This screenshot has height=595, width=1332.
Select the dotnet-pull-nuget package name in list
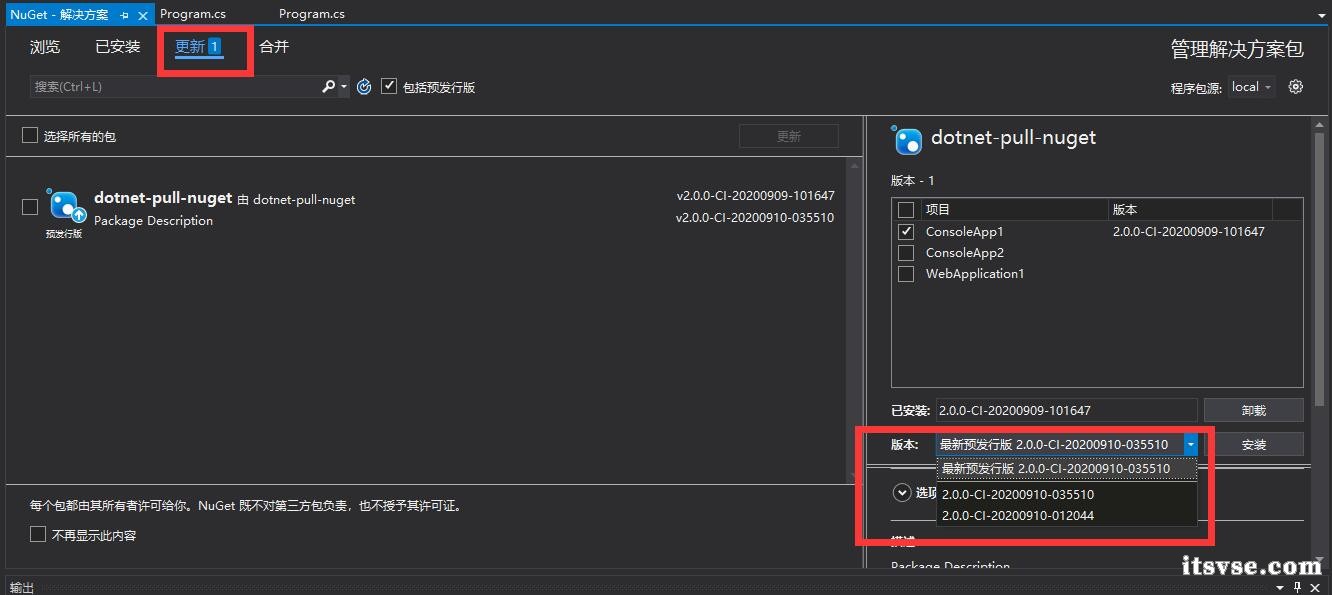pyautogui.click(x=163, y=198)
